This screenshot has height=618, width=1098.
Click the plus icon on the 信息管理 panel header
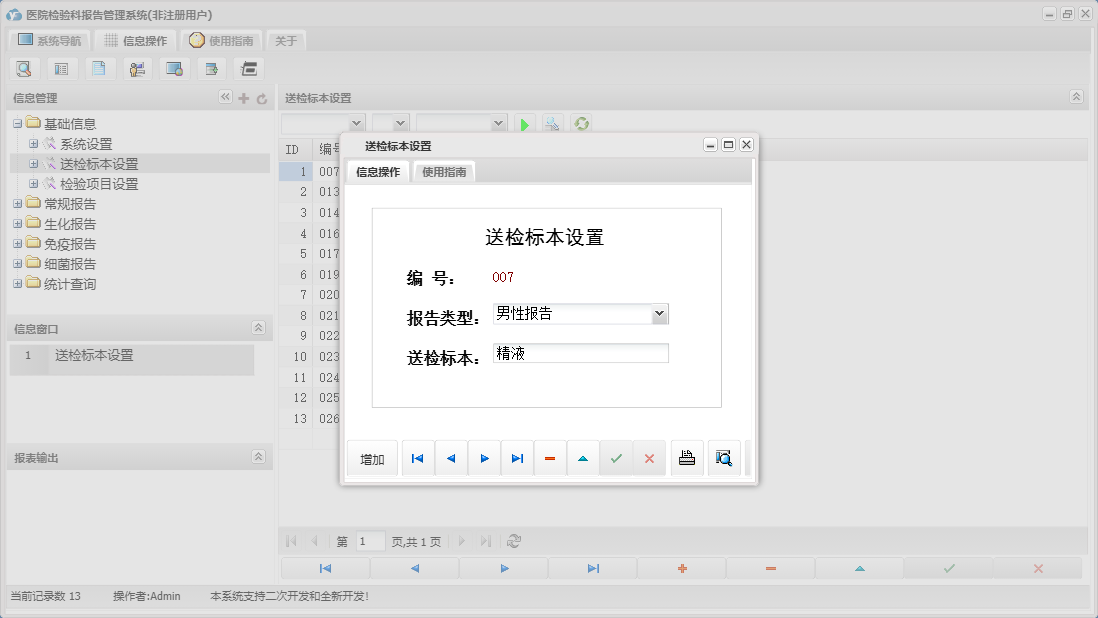(243, 97)
